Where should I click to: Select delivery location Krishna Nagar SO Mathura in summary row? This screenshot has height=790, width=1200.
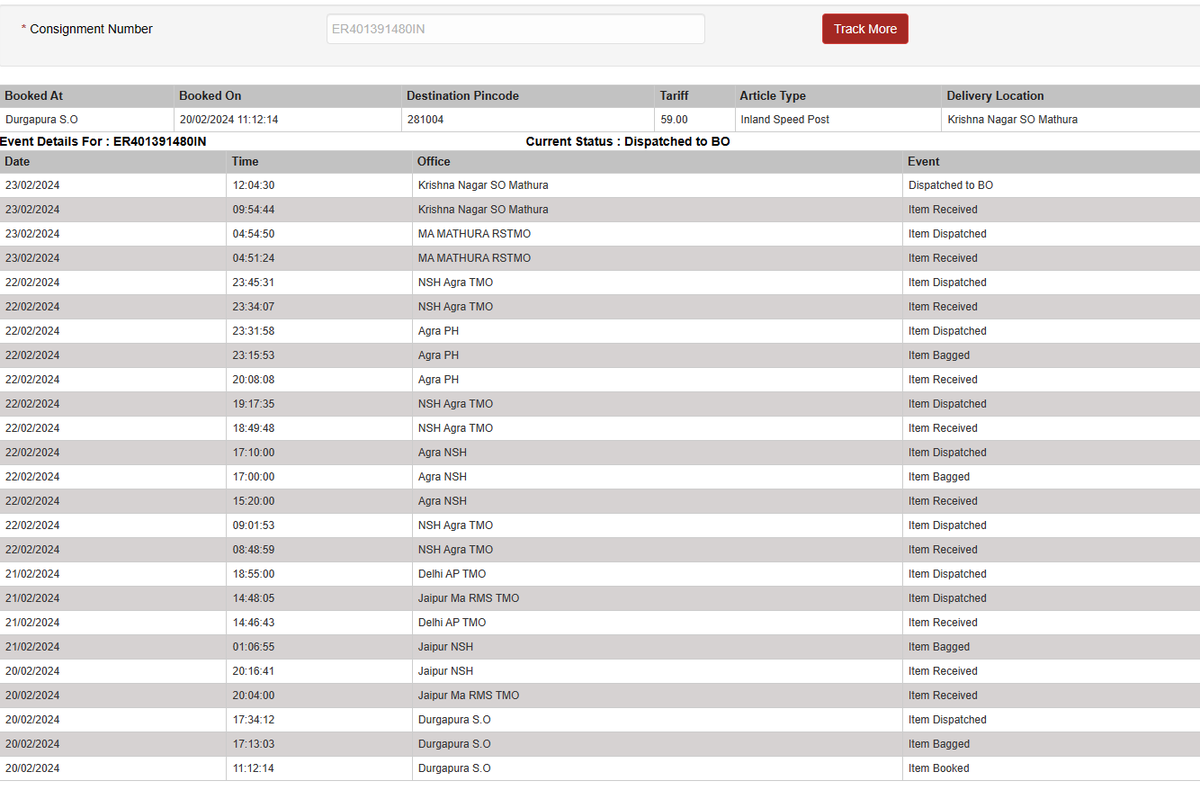[1012, 119]
